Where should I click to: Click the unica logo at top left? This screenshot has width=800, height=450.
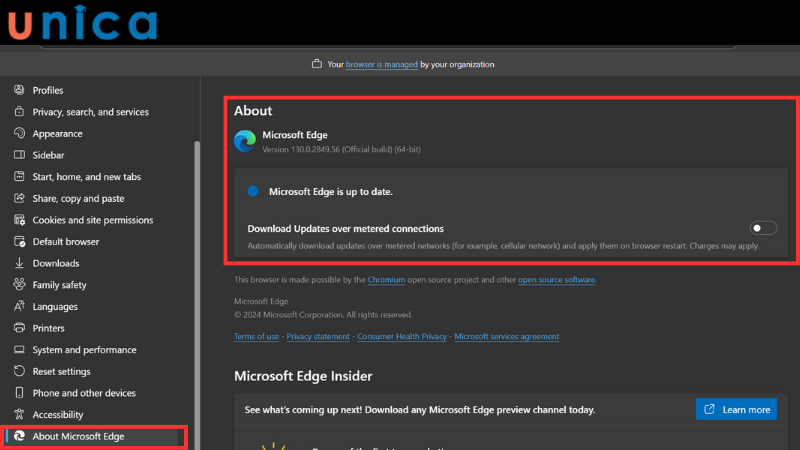click(x=83, y=22)
